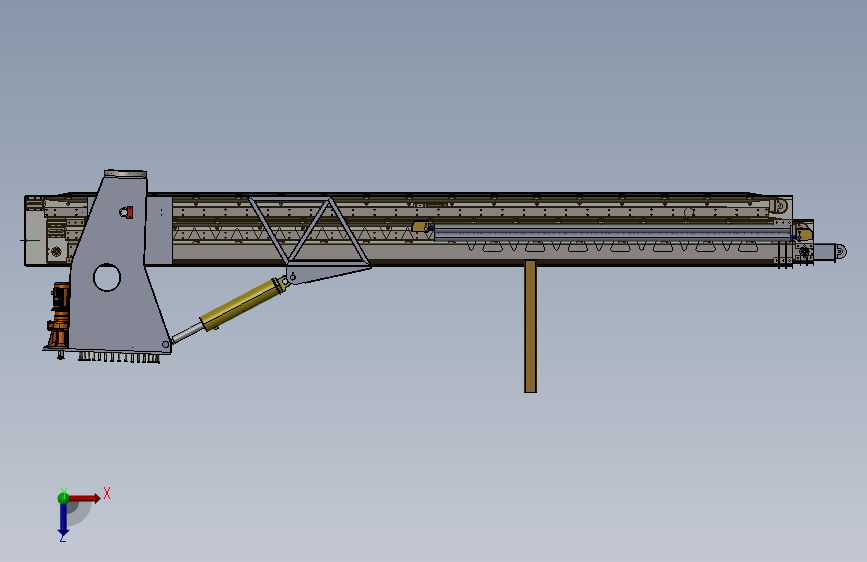
Task: Click the green Y axis ball of triad
Action: (64, 498)
